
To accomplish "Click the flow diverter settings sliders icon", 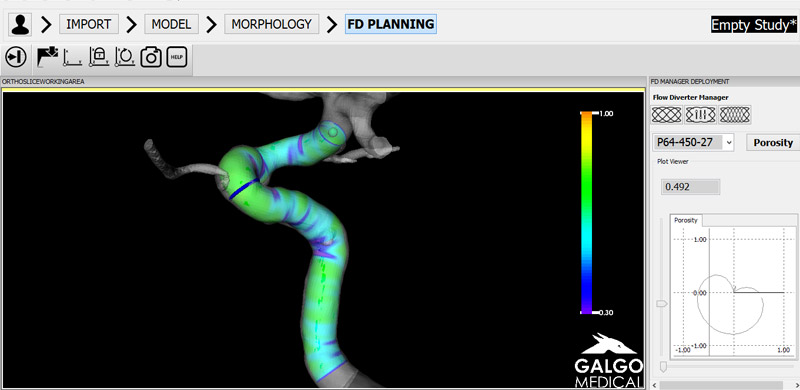I will click(701, 115).
